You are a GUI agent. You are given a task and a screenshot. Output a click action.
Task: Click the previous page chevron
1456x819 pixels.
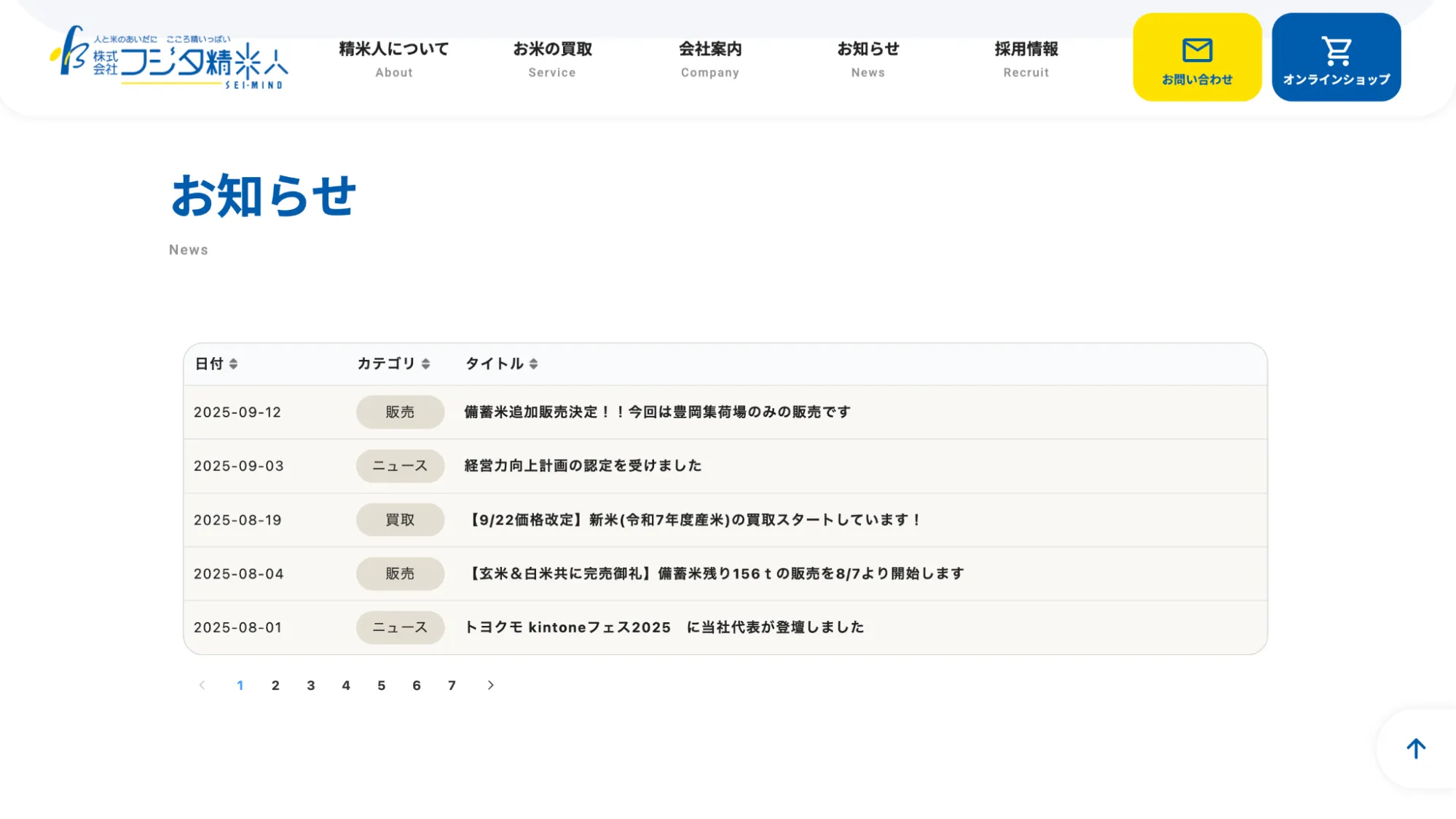click(x=202, y=685)
